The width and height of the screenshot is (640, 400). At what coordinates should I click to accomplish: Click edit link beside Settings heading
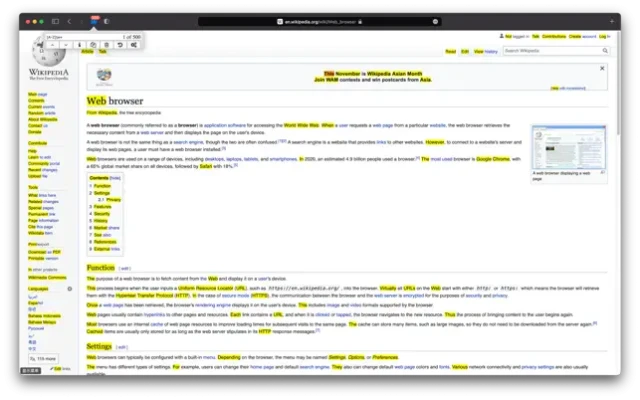point(122,347)
